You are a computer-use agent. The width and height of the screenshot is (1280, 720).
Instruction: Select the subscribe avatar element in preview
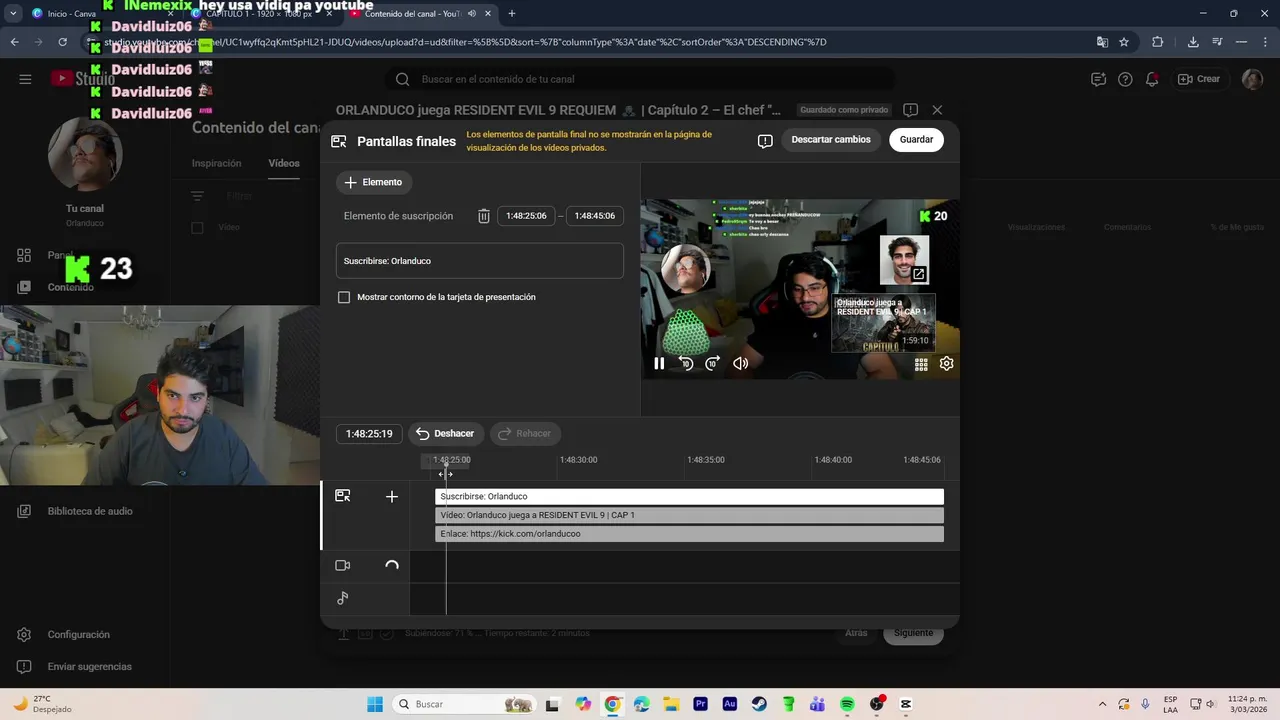pos(686,269)
